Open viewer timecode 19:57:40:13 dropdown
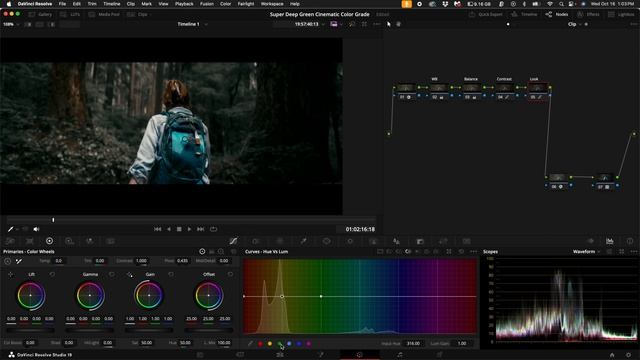 pyautogui.click(x=310, y=24)
